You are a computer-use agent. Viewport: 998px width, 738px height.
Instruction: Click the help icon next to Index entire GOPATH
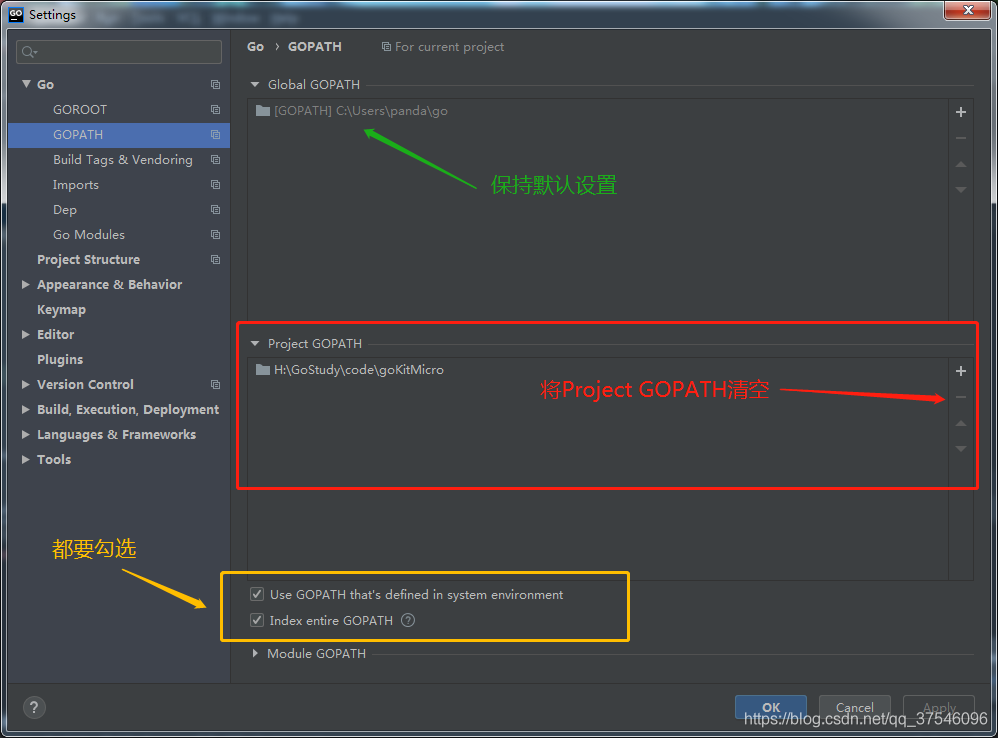coord(408,620)
